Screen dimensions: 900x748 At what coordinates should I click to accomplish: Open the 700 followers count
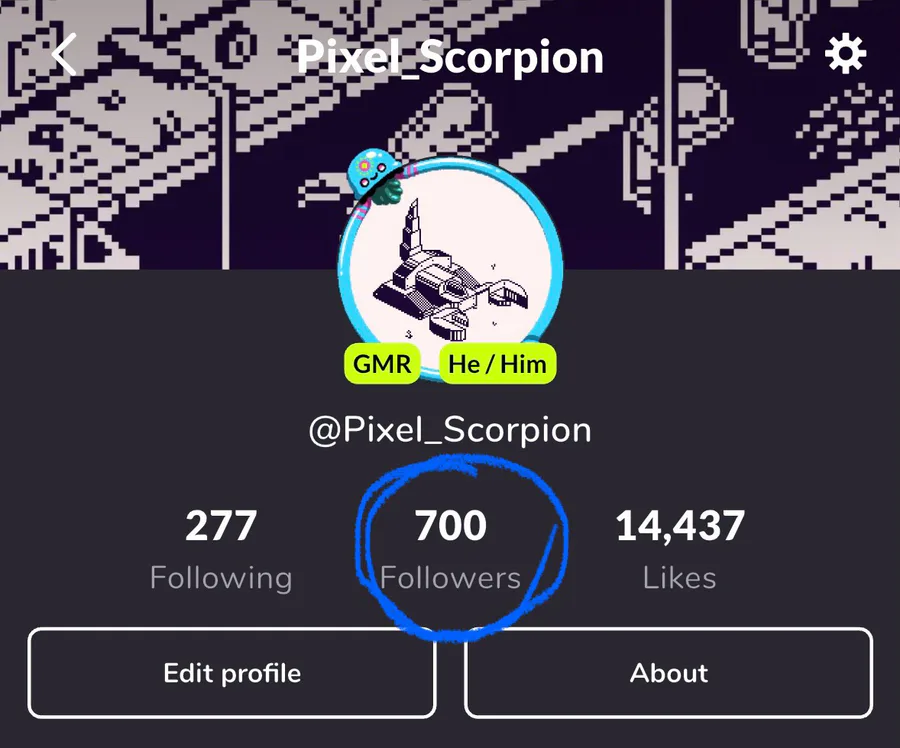tap(451, 526)
